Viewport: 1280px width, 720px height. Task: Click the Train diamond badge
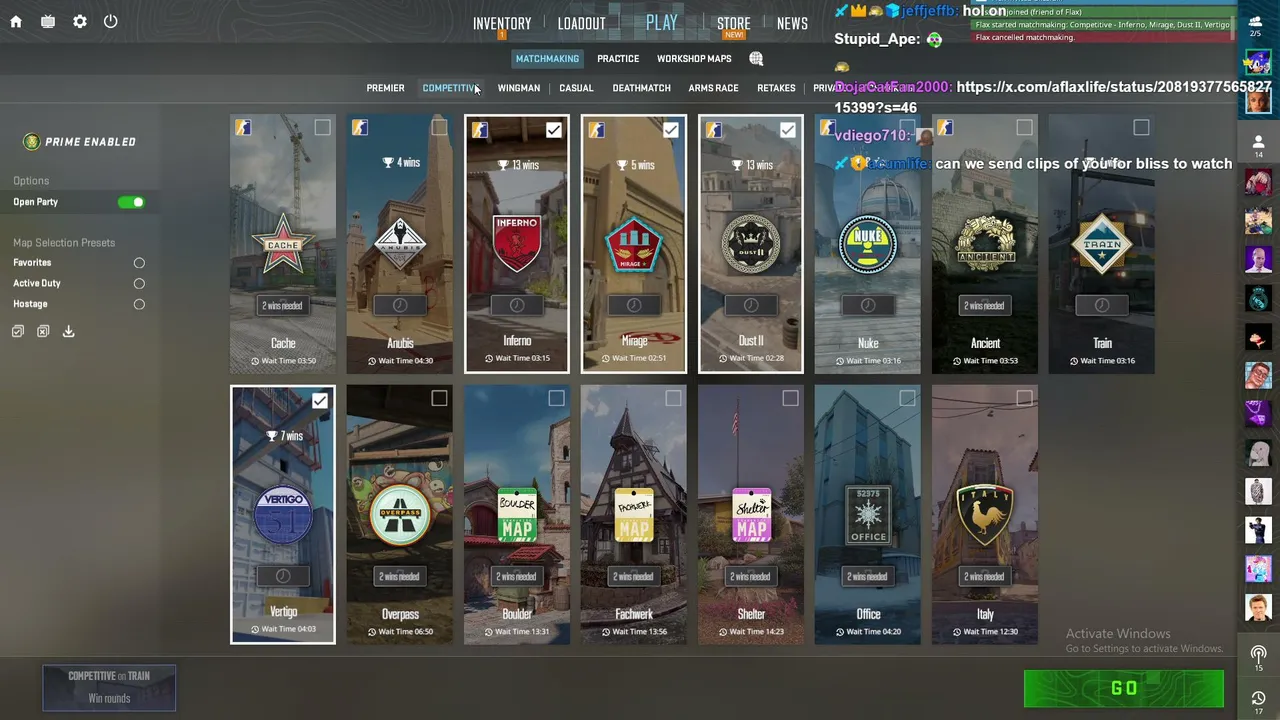[1102, 244]
